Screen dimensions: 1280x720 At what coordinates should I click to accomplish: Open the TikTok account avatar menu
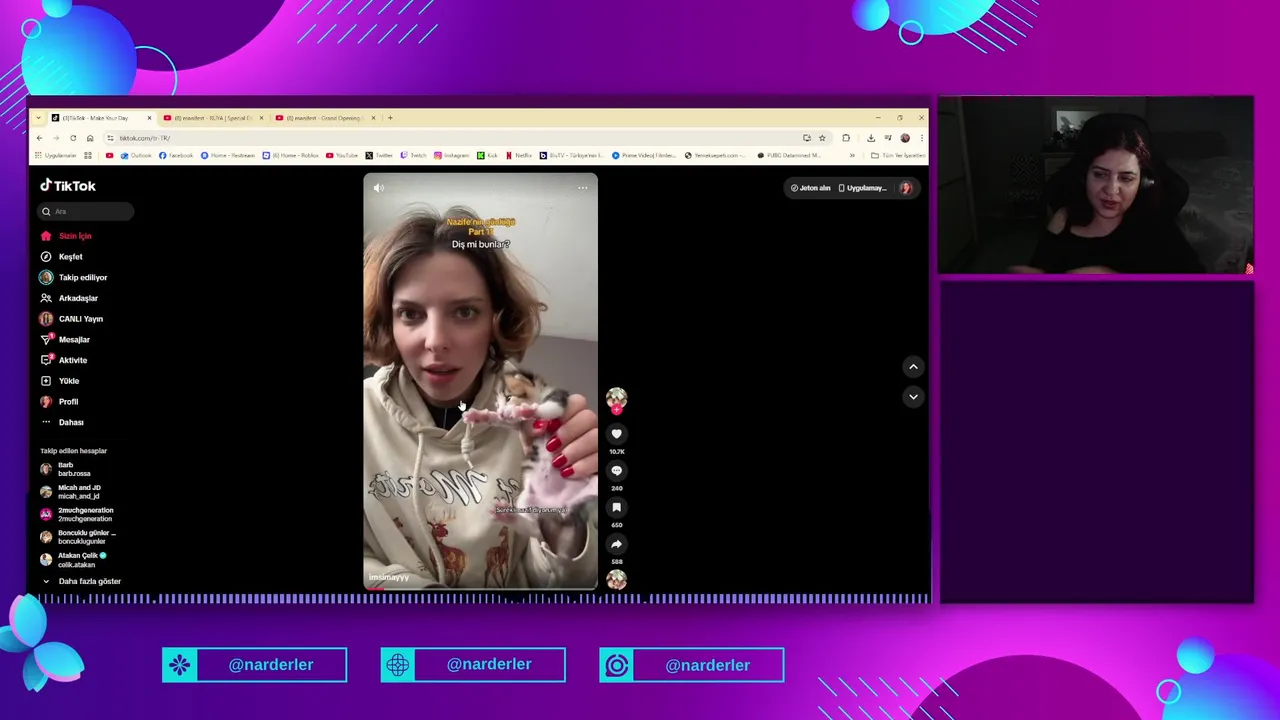click(x=906, y=188)
